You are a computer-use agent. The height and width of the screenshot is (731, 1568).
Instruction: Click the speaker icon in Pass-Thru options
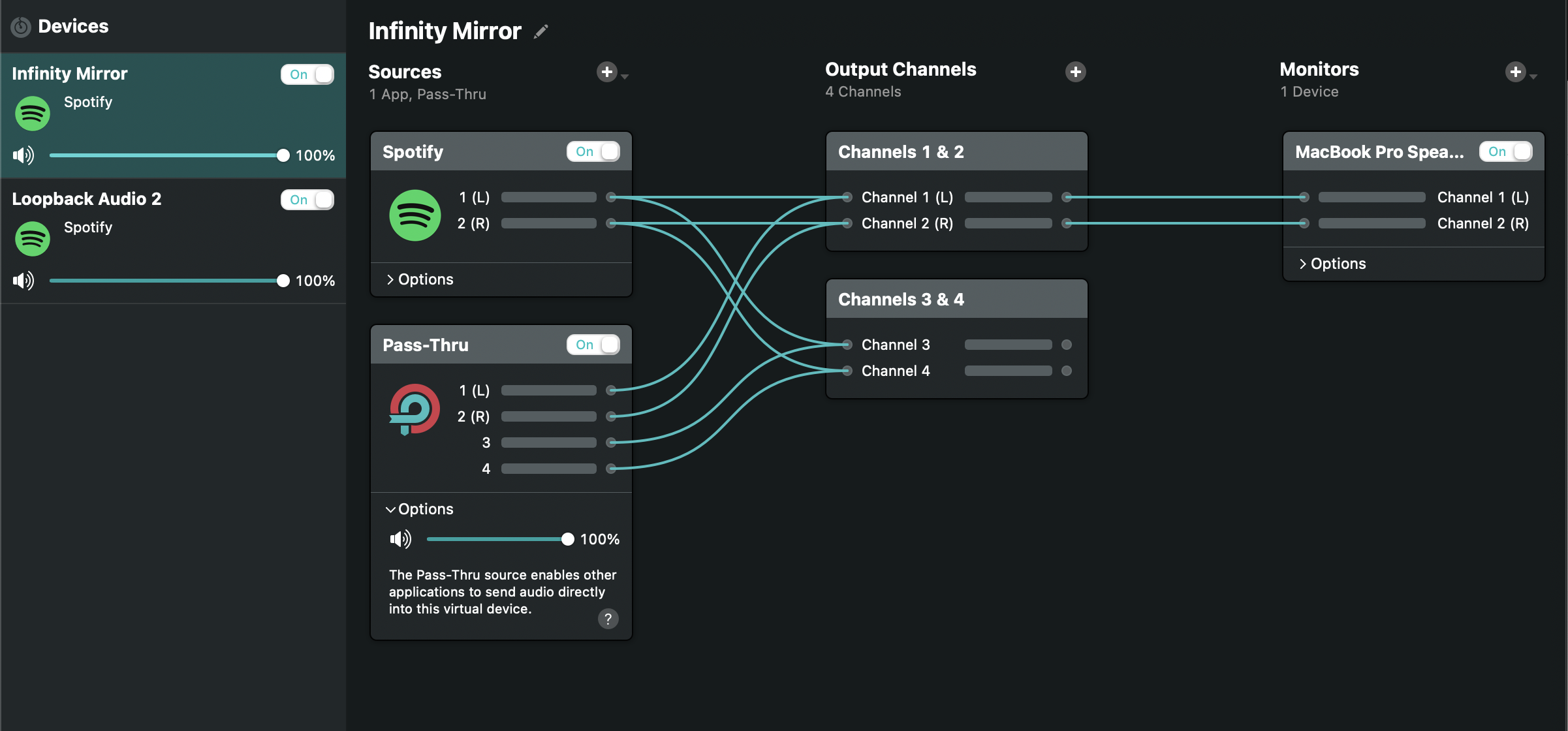coord(400,539)
